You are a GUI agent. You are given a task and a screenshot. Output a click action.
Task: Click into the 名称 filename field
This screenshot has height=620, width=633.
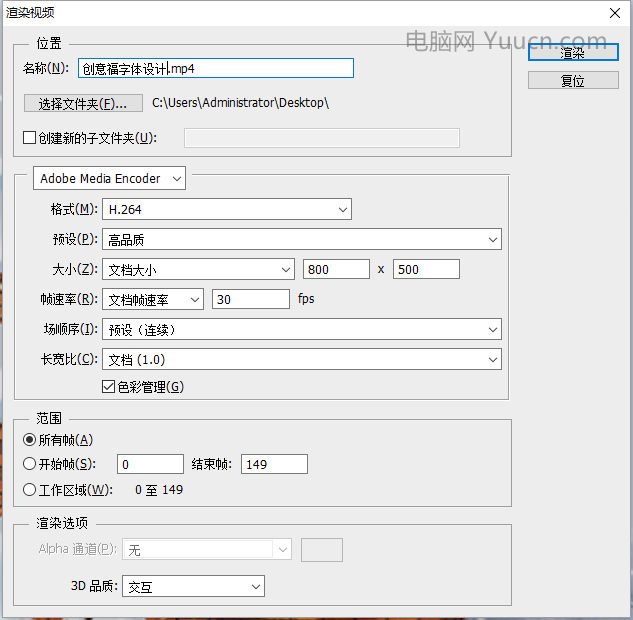pos(216,68)
